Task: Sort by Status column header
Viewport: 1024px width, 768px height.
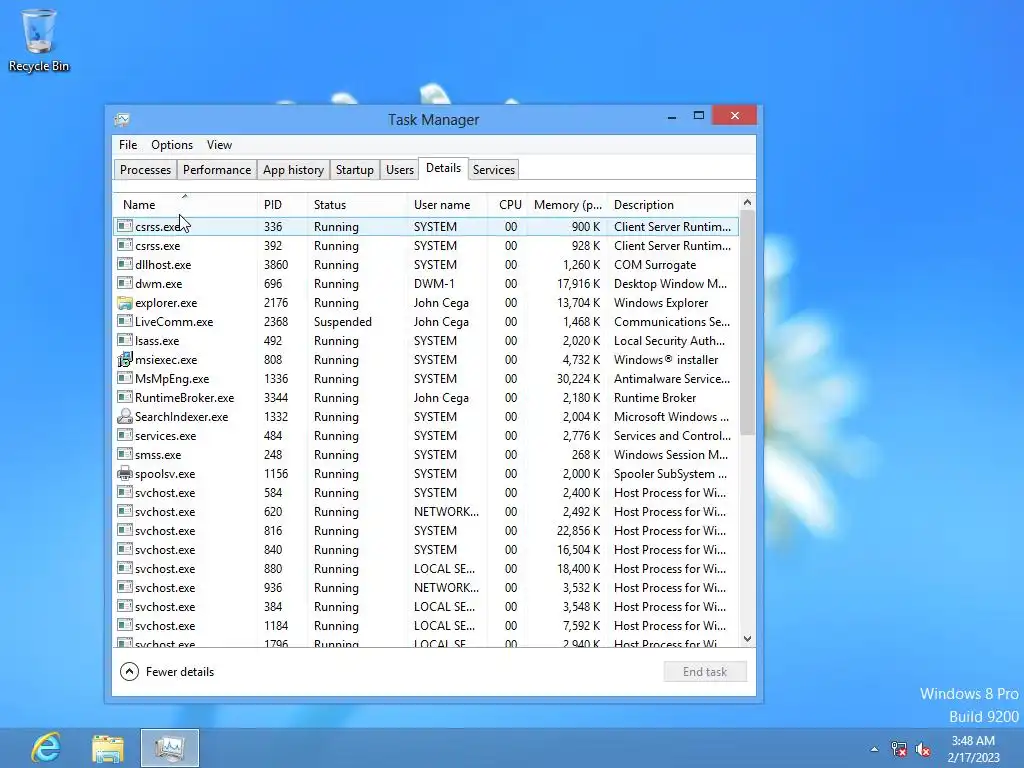Action: (x=357, y=204)
